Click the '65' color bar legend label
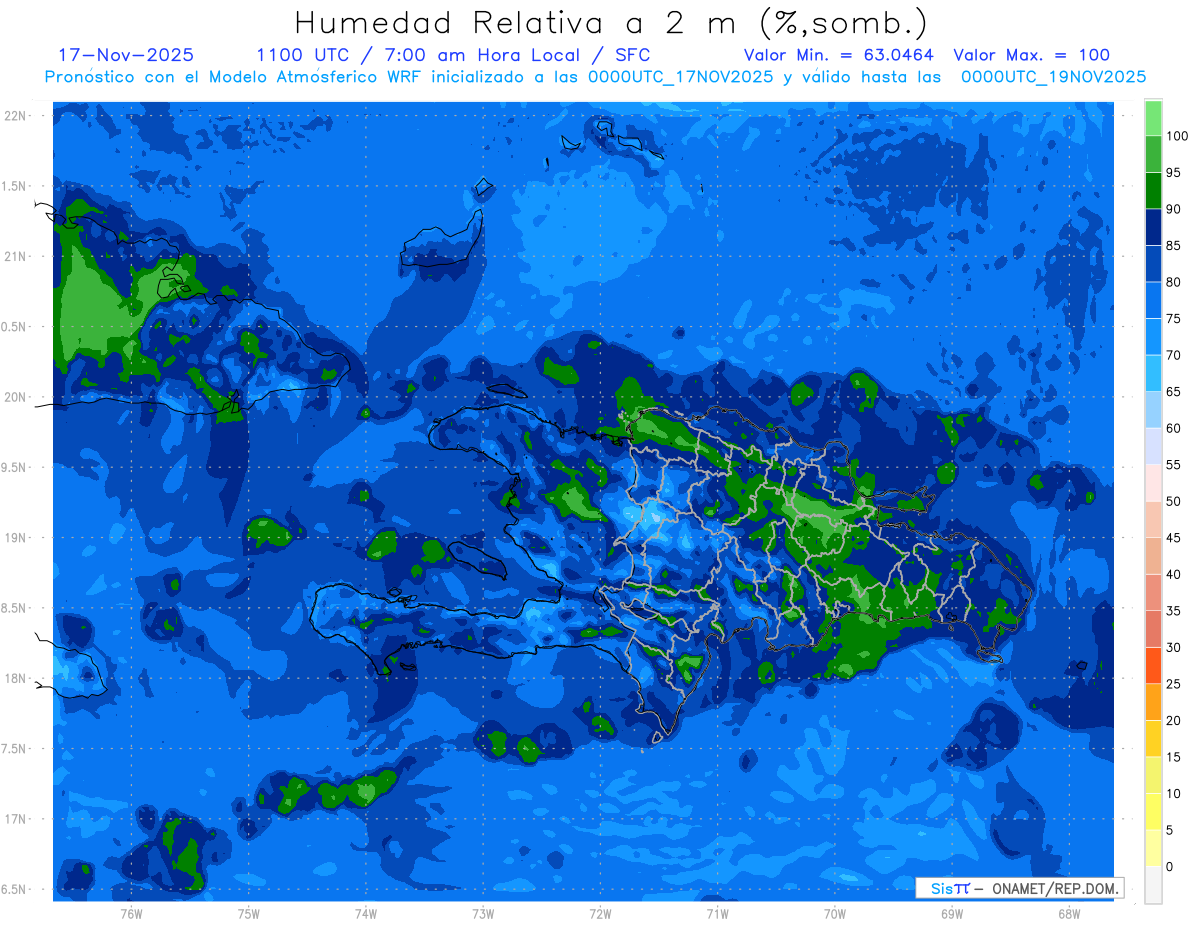The image size is (1200, 927). 1173,392
